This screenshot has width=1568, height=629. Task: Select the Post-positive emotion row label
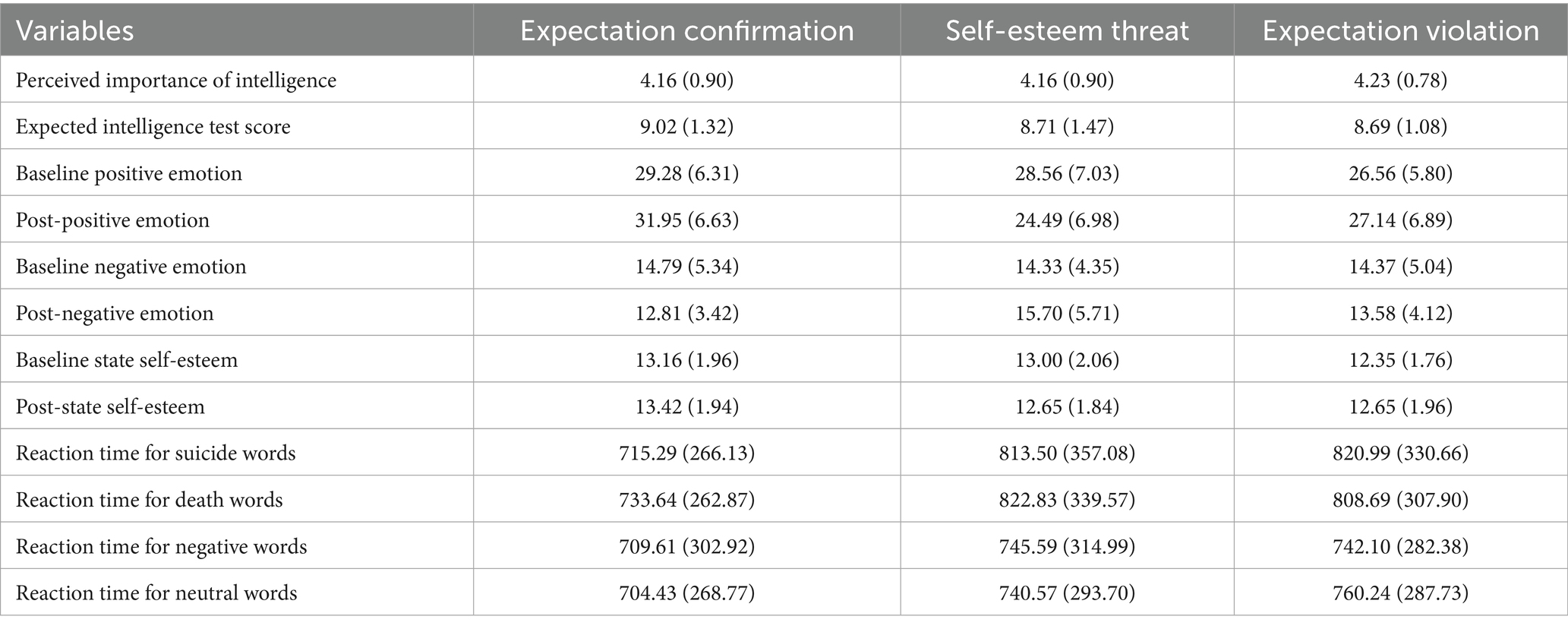(112, 220)
